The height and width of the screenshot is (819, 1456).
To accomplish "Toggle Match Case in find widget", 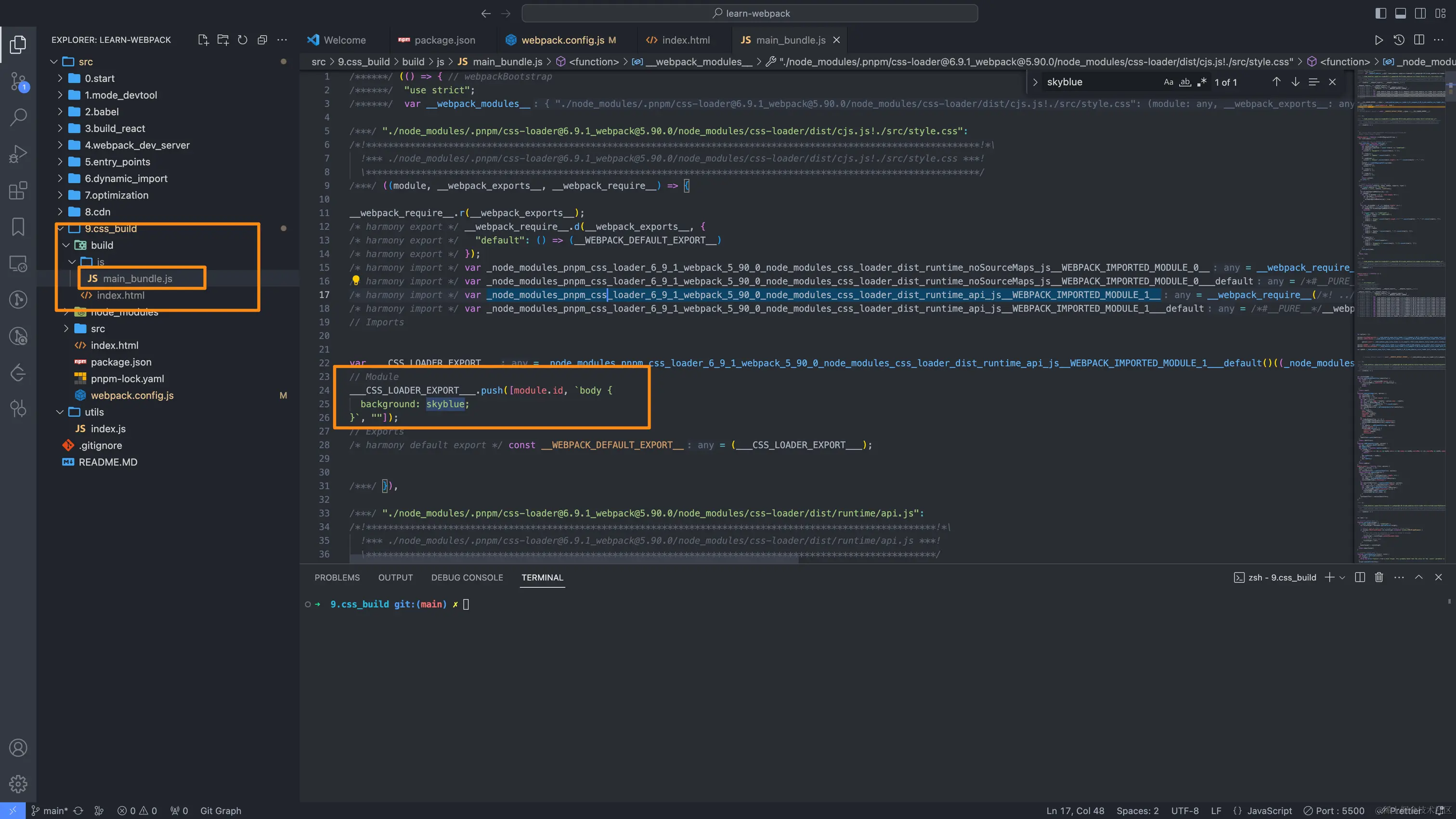I will 1168,82.
